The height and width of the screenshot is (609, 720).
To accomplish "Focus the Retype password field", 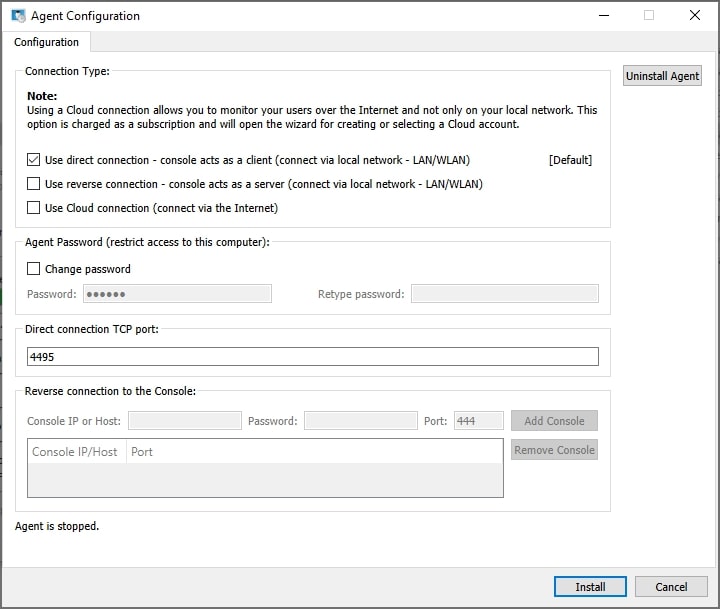I will click(x=504, y=294).
